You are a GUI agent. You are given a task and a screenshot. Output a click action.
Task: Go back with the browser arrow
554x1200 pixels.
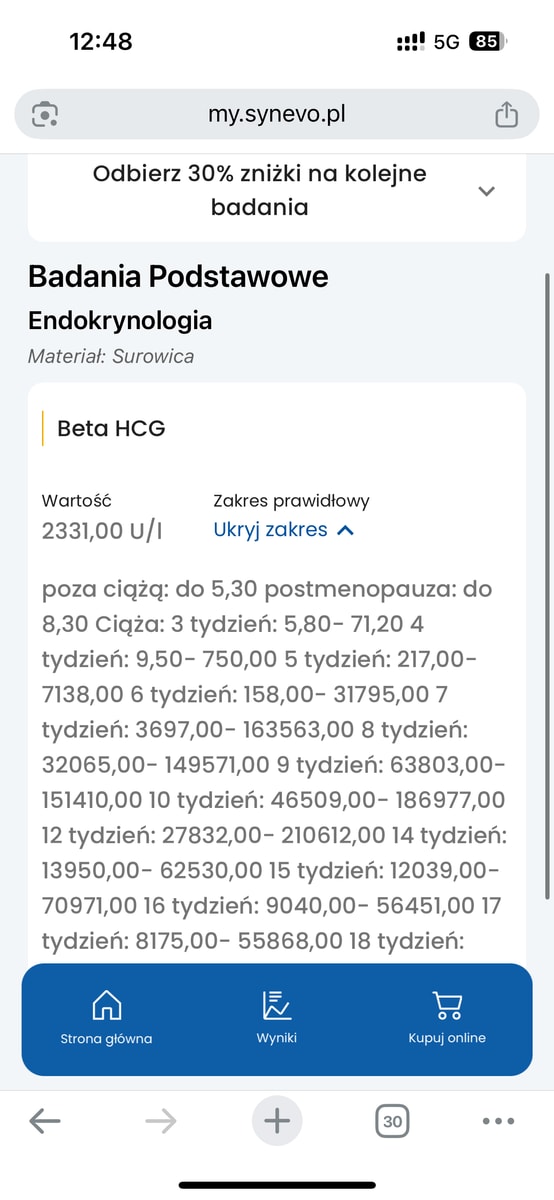pyautogui.click(x=45, y=1122)
